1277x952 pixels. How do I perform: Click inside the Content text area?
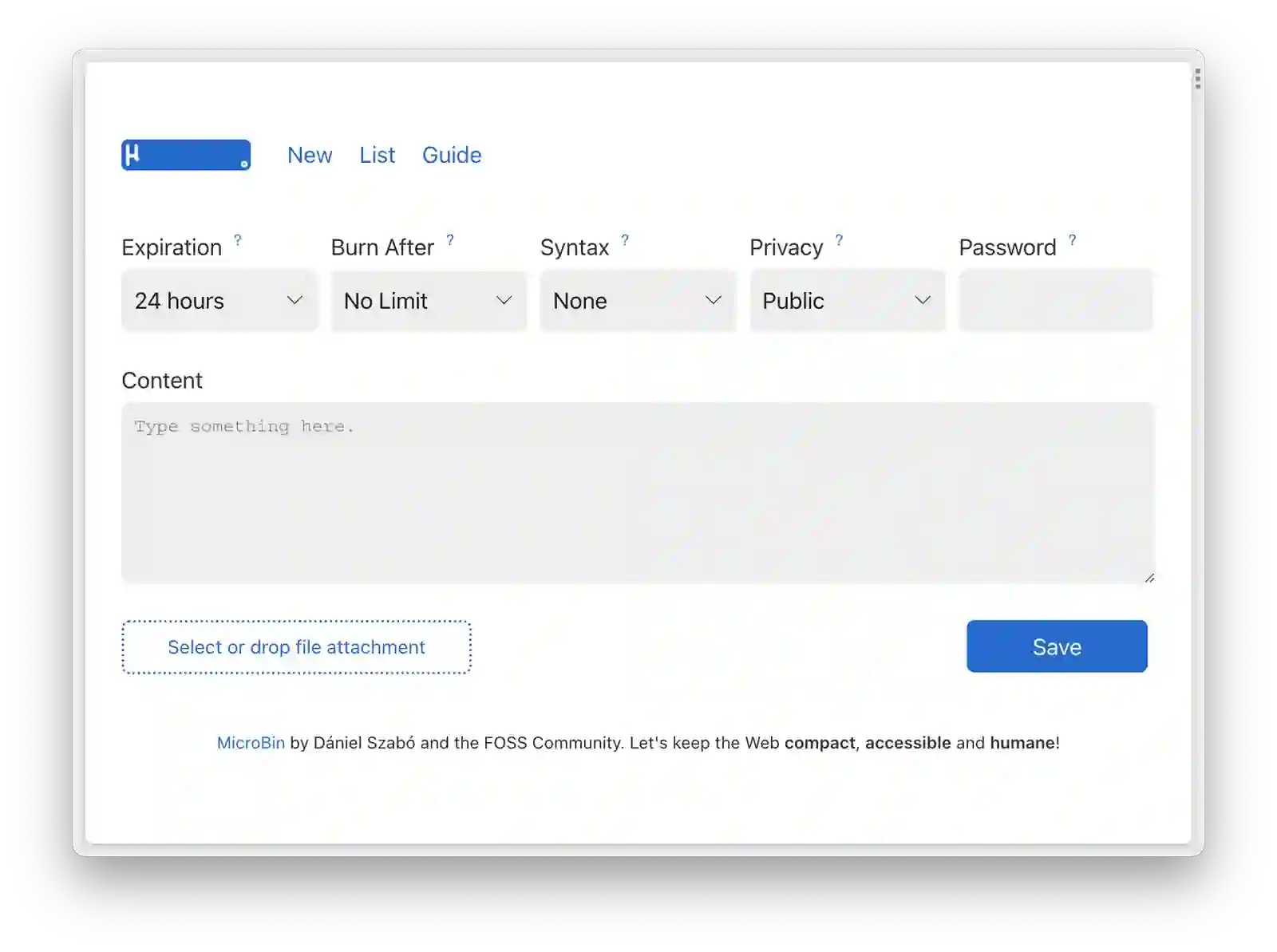click(638, 493)
